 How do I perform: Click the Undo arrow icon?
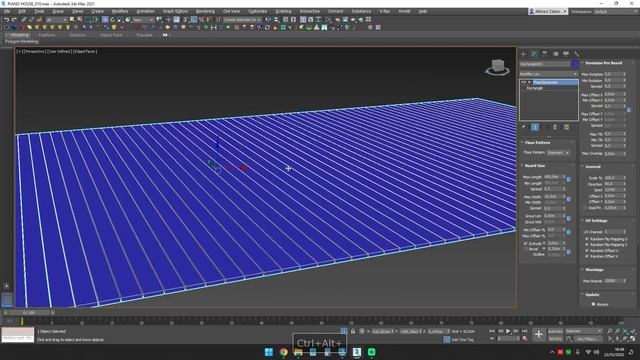pos(7,19)
